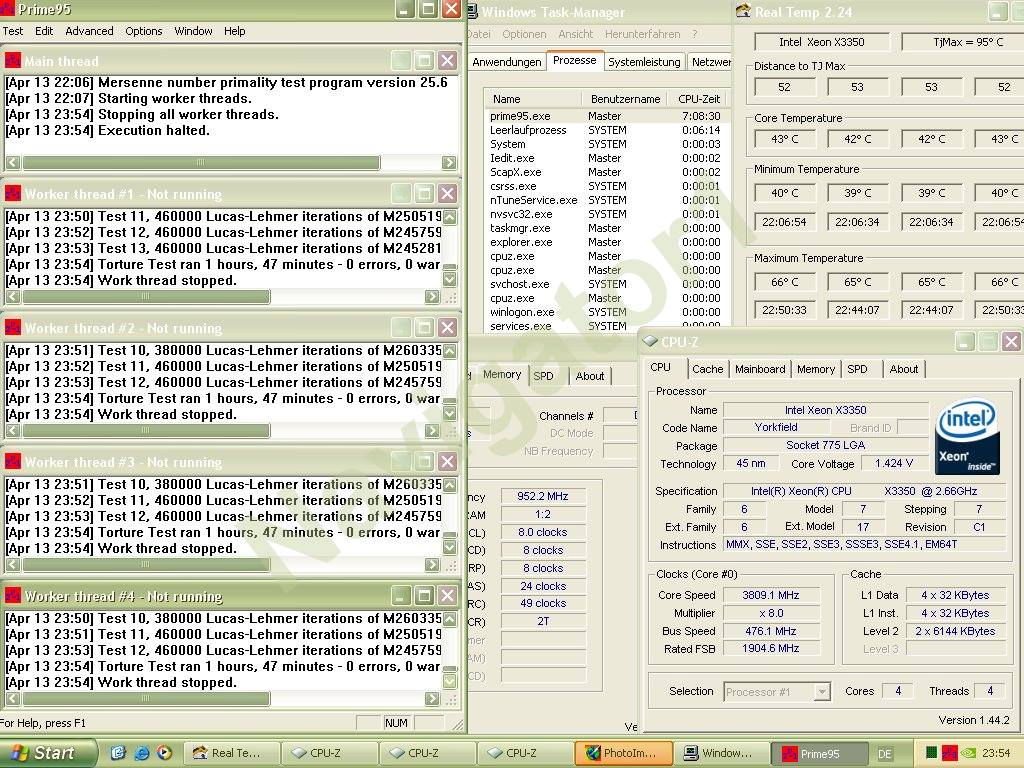Select nTuneService.exe process row
The width and height of the screenshot is (1024, 768).
605,200
